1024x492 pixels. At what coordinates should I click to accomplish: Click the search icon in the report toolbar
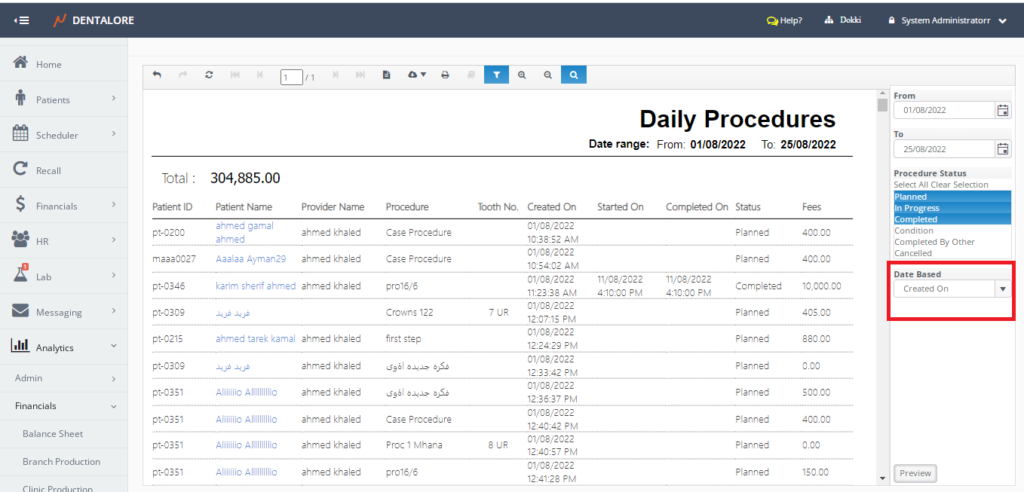tap(574, 75)
